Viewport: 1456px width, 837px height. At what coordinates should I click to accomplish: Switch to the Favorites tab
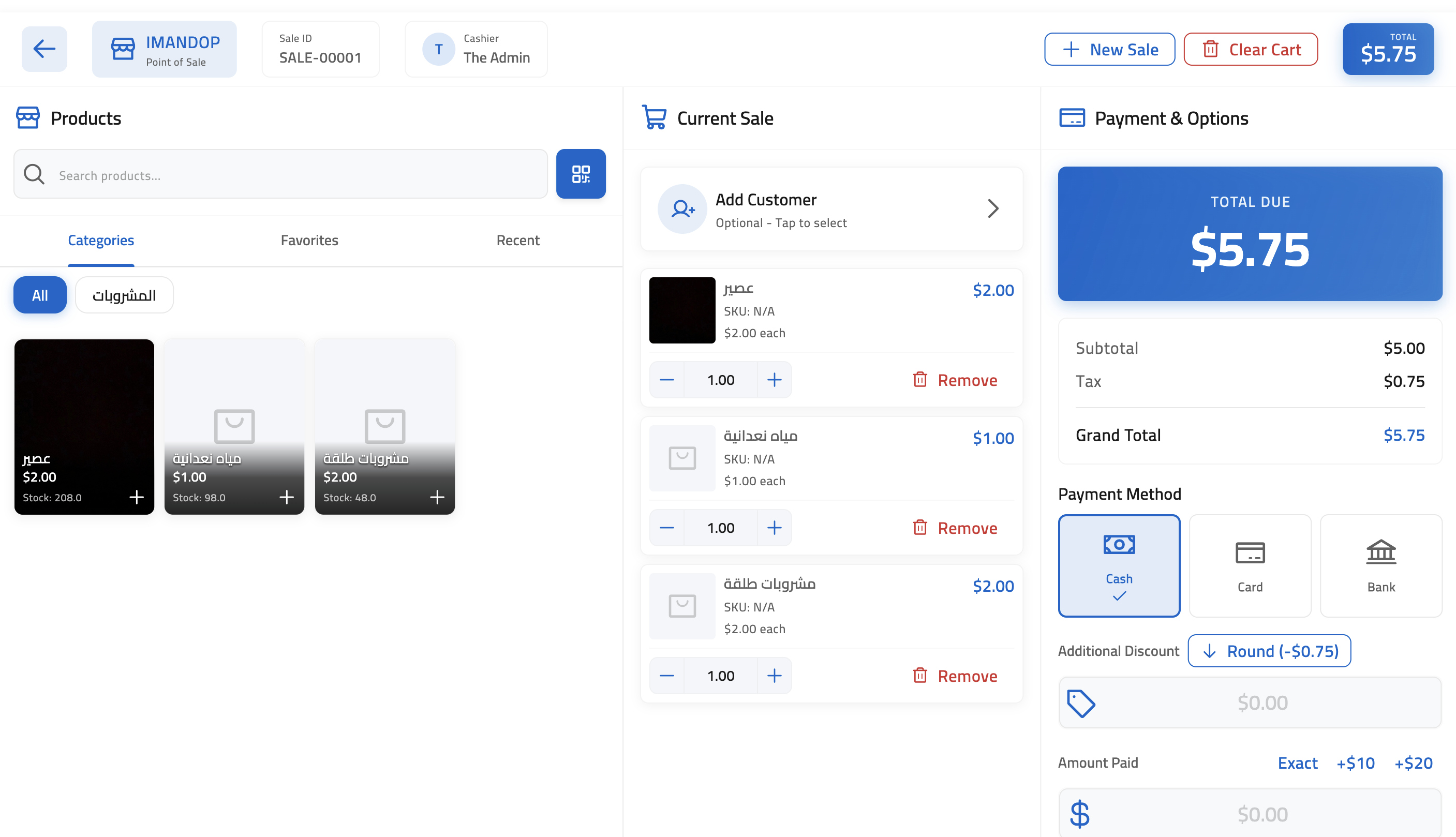coord(309,241)
